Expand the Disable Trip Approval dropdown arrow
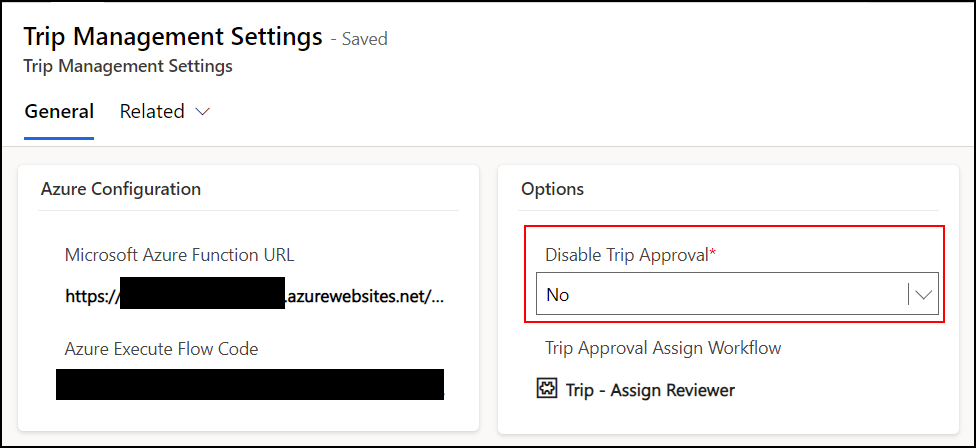This screenshot has height=448, width=976. point(924,295)
